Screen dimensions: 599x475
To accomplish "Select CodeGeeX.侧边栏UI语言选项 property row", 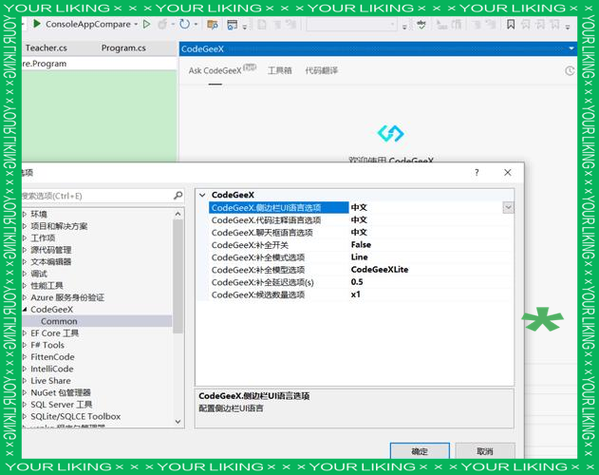I will point(278,208).
